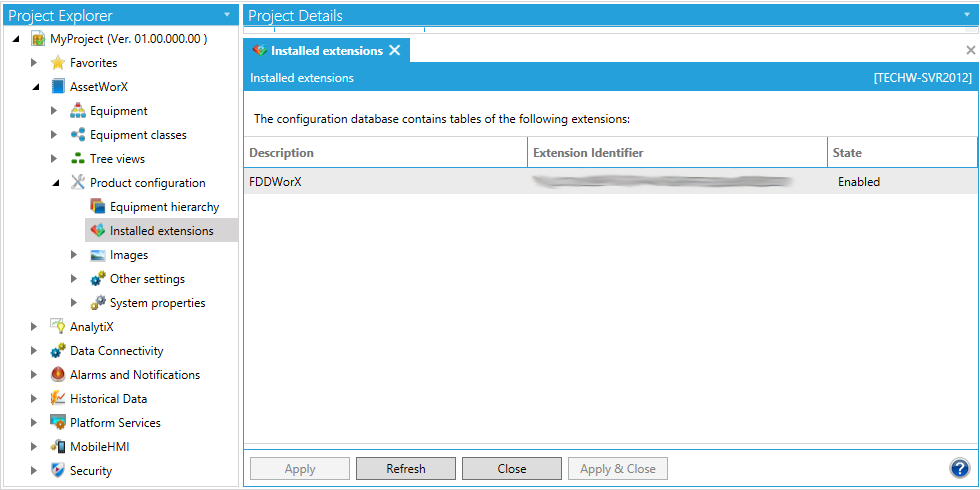Open the Project Explorer panel dropdown

point(227,15)
